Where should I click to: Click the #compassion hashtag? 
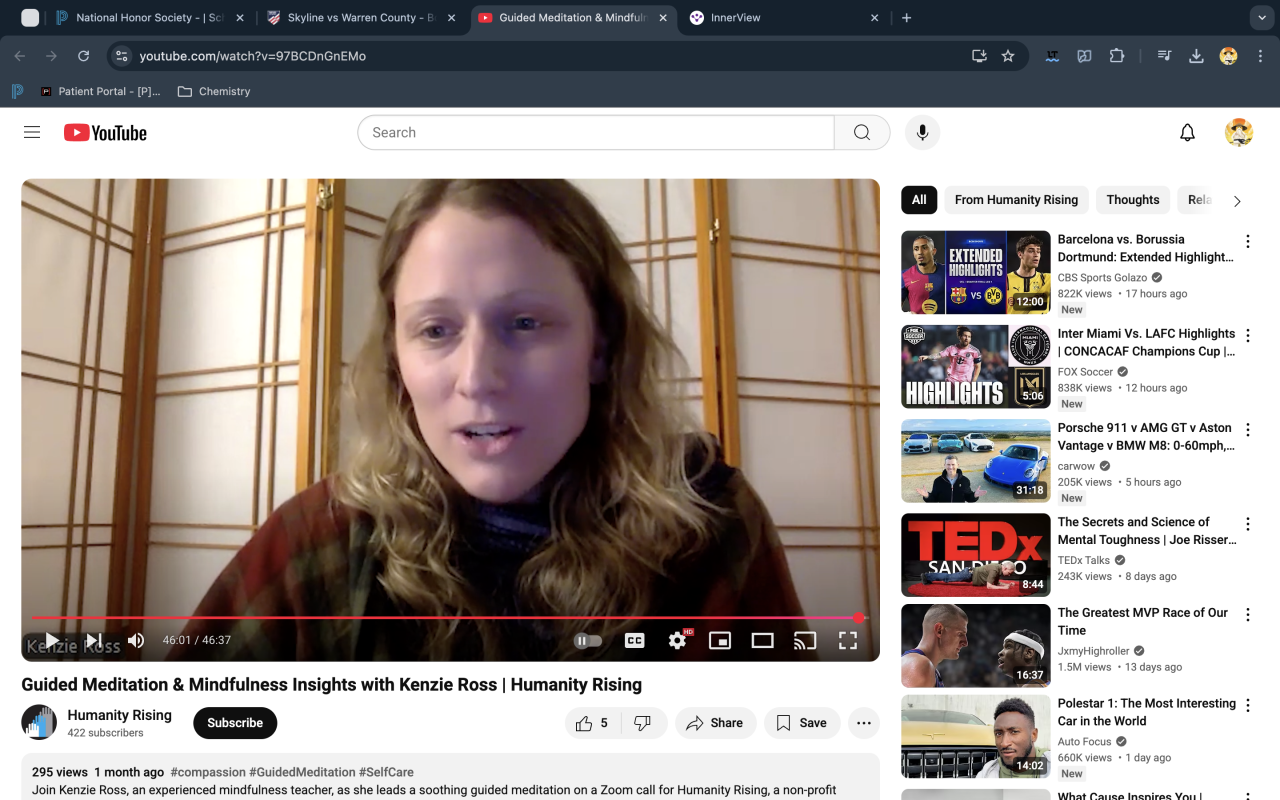point(208,772)
